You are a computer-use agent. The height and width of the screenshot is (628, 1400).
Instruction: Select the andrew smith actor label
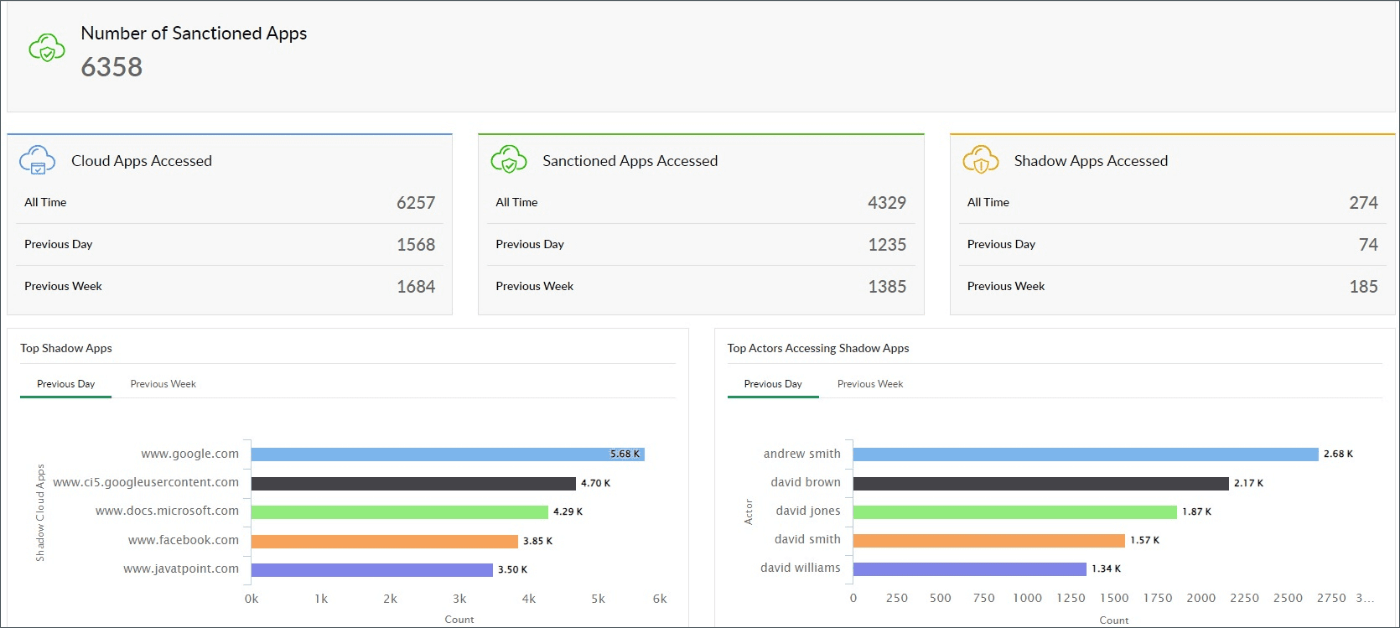[x=803, y=453]
